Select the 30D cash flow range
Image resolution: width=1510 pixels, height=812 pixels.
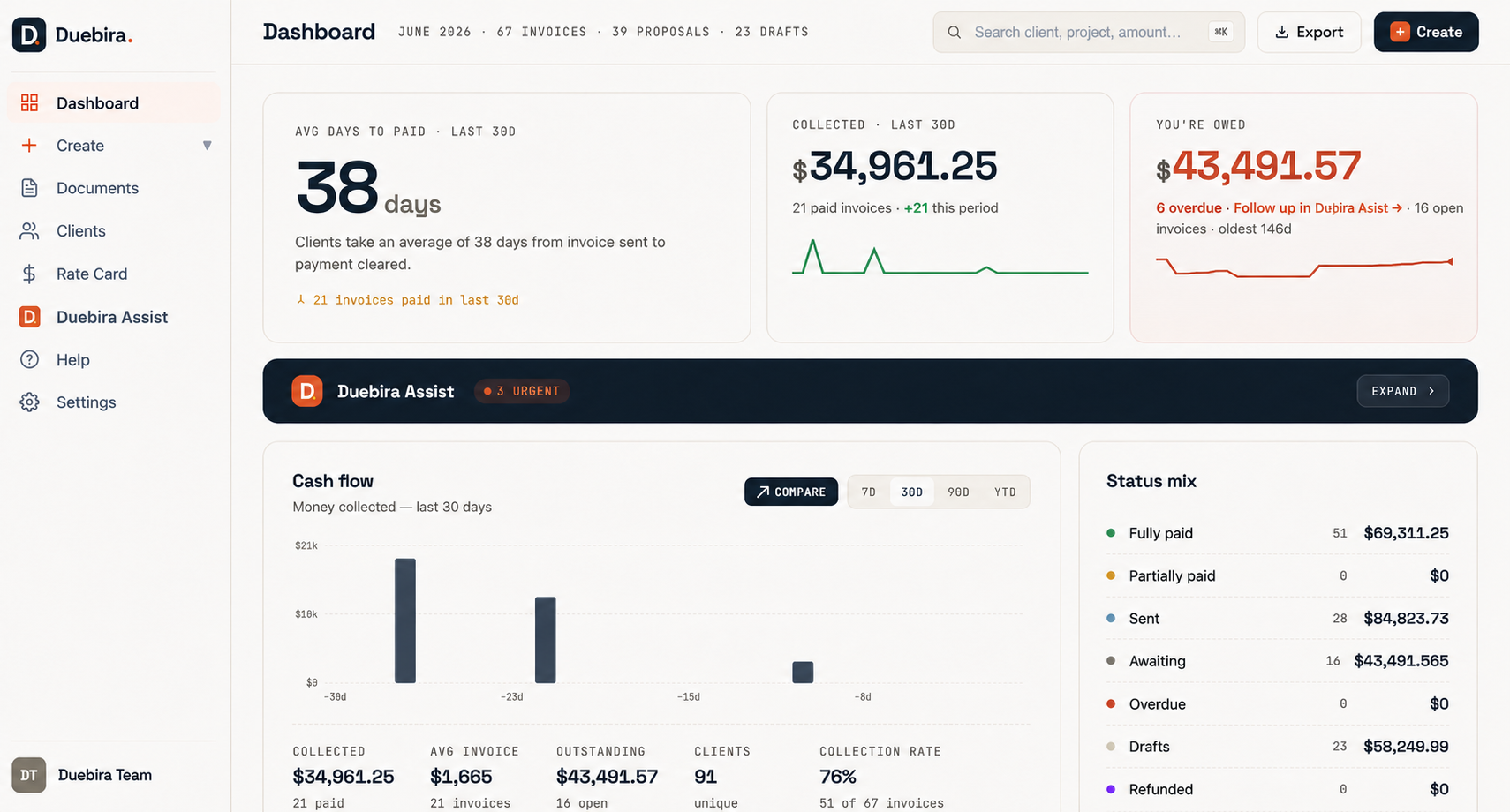(912, 492)
